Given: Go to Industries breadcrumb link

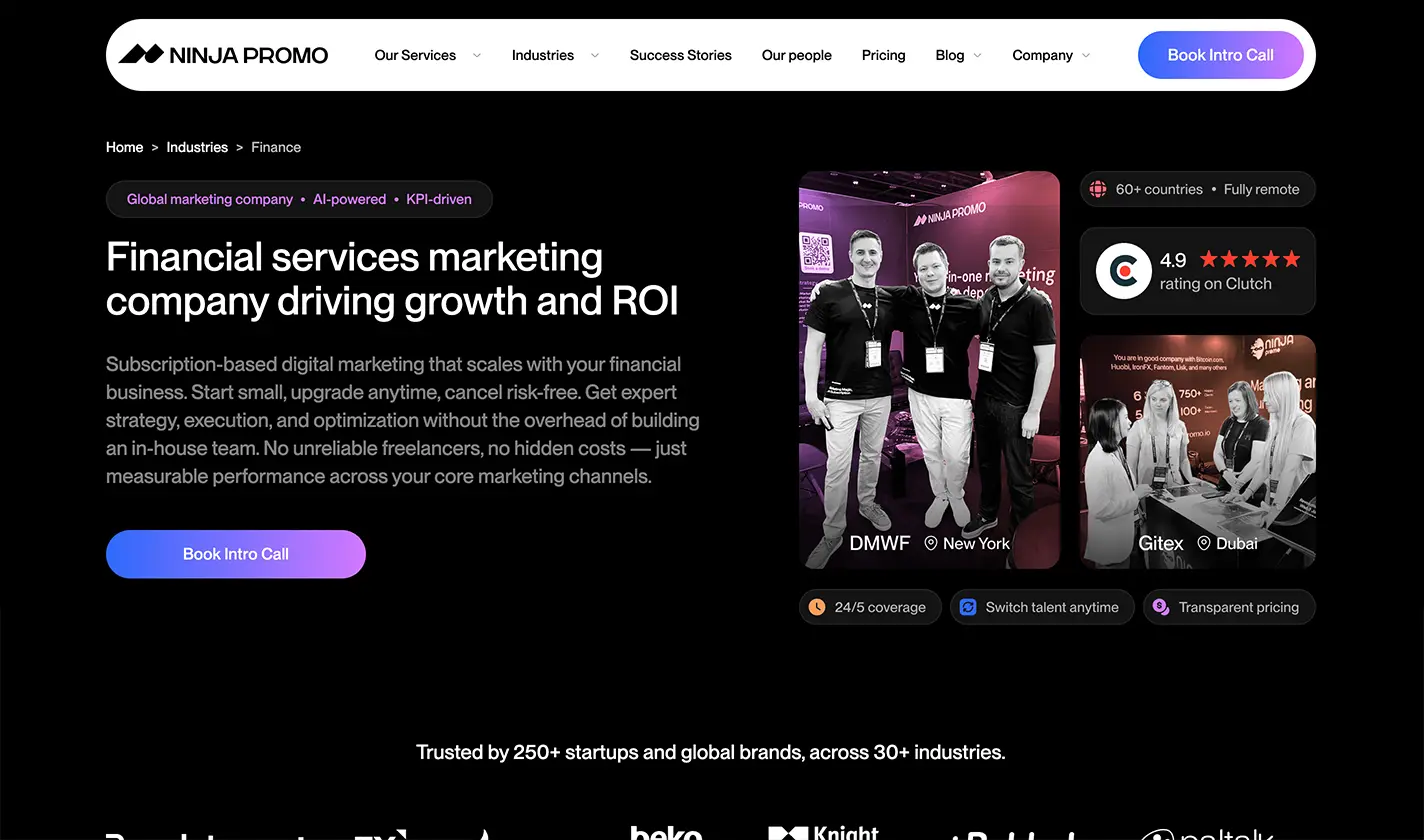Looking at the screenshot, I should (197, 147).
